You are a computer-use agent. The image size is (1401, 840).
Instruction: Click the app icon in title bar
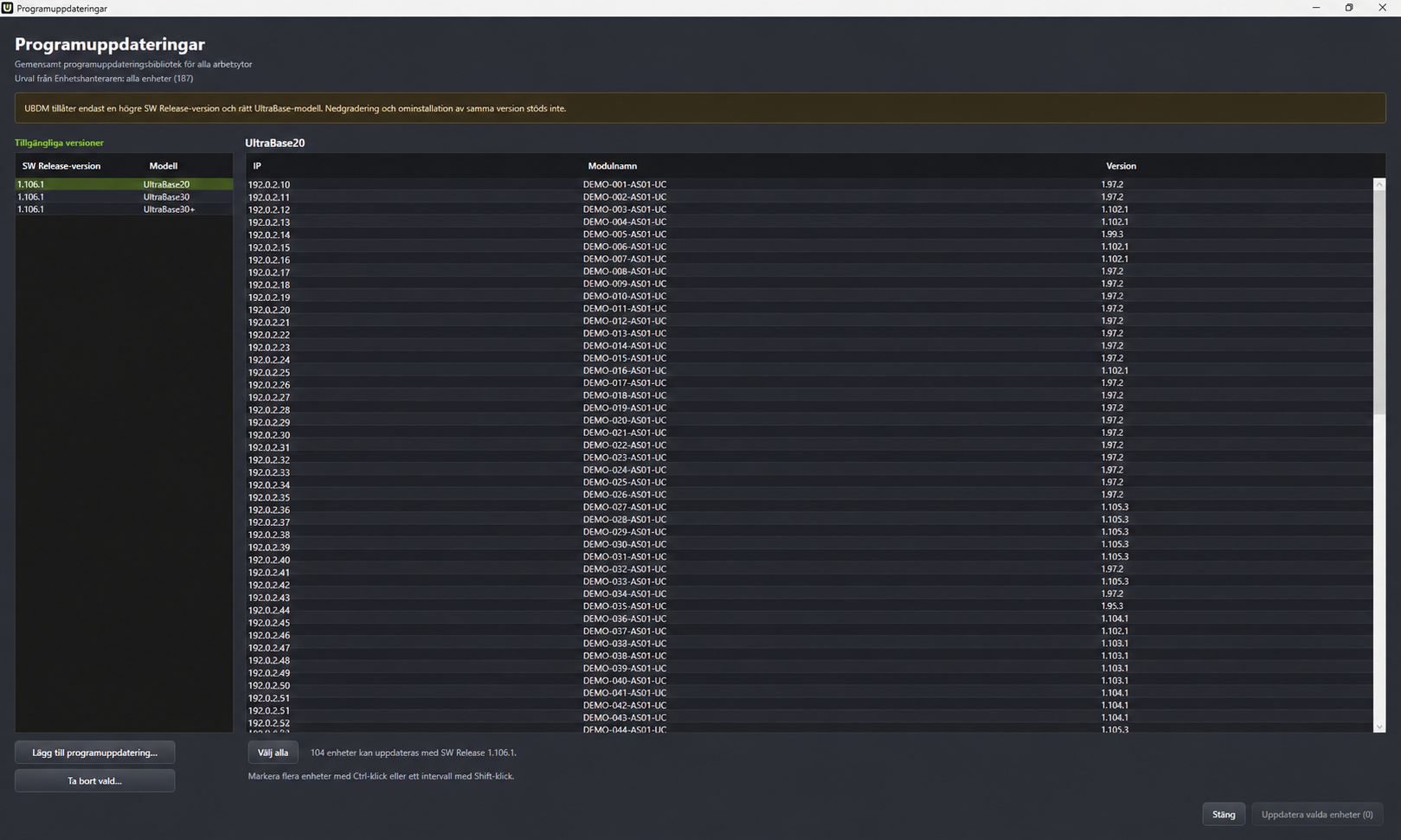click(7, 8)
